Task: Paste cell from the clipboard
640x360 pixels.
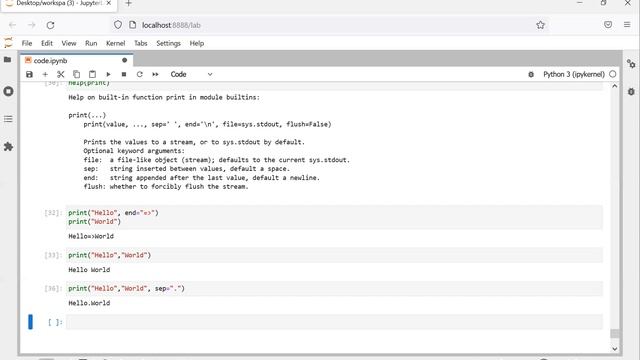Action: (x=92, y=74)
